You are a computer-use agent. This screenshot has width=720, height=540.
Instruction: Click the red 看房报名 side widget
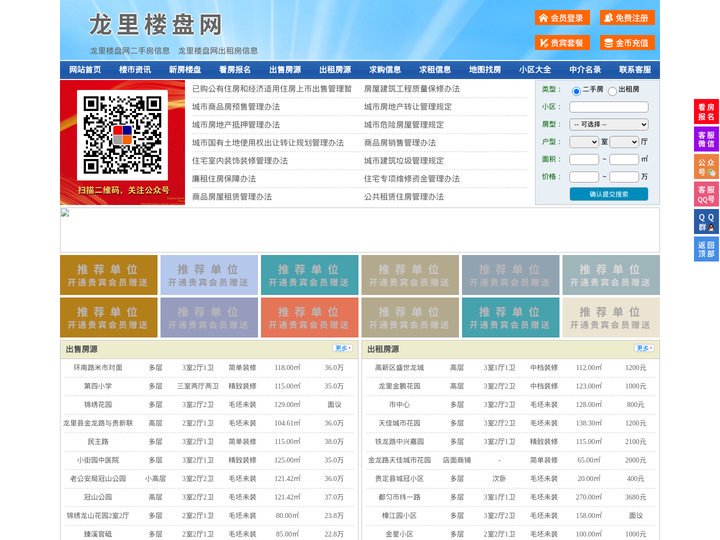point(706,112)
